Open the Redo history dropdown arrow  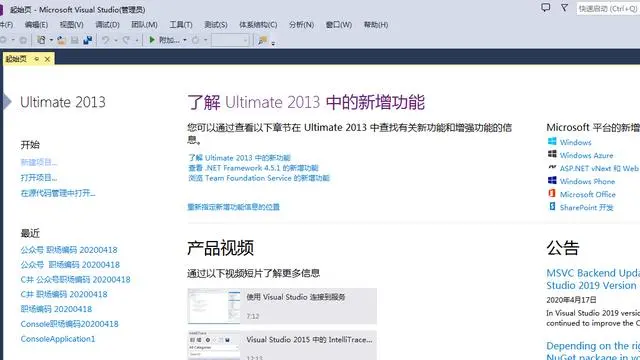pyautogui.click(x=136, y=40)
